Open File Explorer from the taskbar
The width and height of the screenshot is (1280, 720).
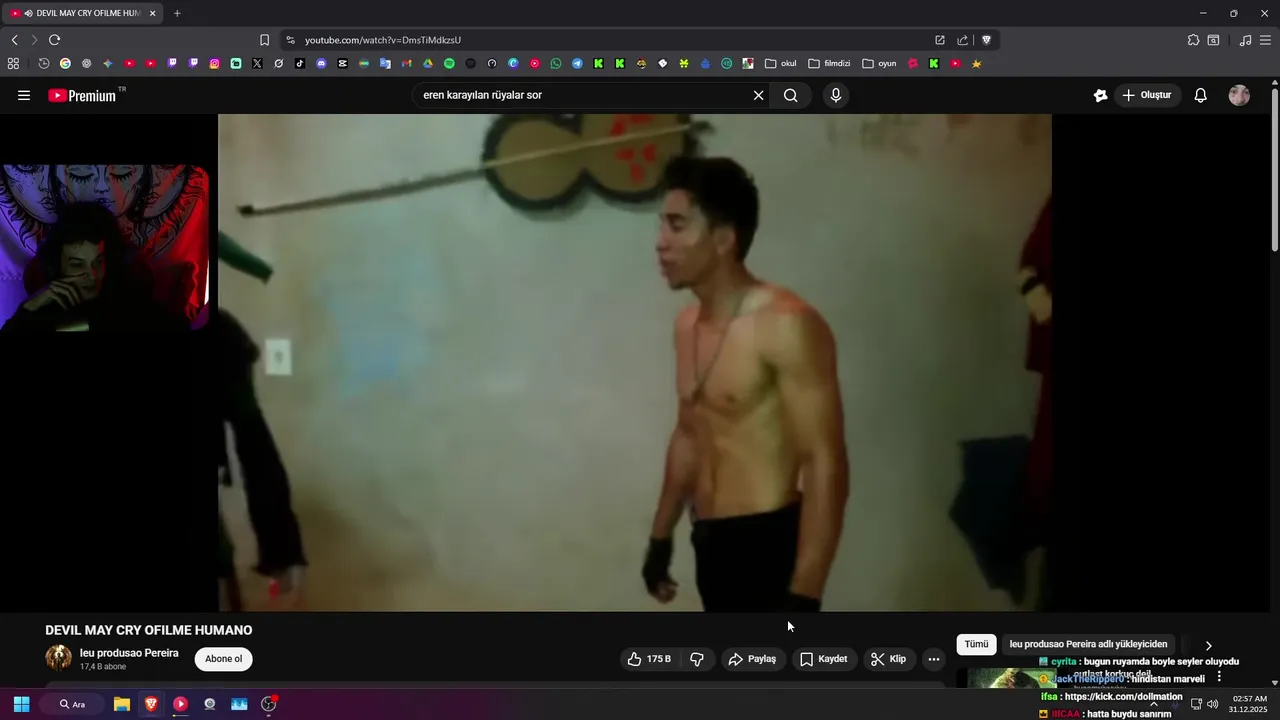[122, 704]
